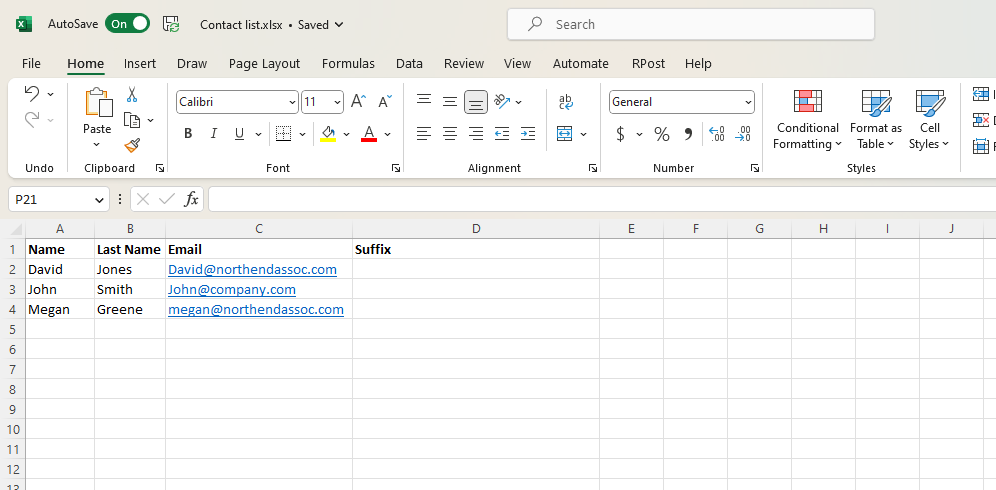Expand the Name Box dropdown arrow

pos(99,200)
